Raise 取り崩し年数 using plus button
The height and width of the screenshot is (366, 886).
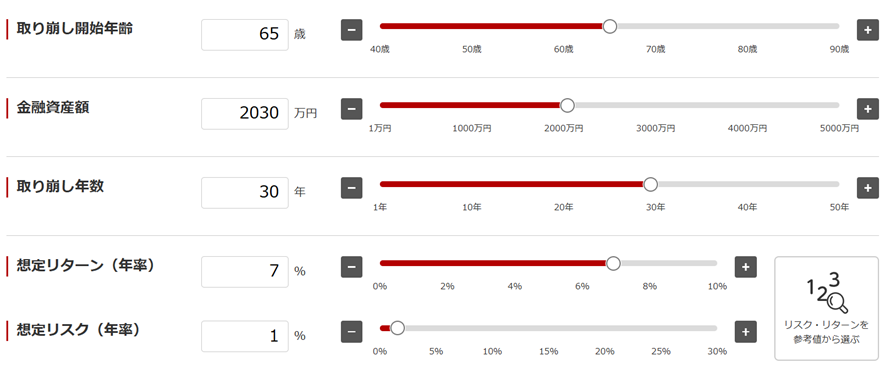click(868, 188)
